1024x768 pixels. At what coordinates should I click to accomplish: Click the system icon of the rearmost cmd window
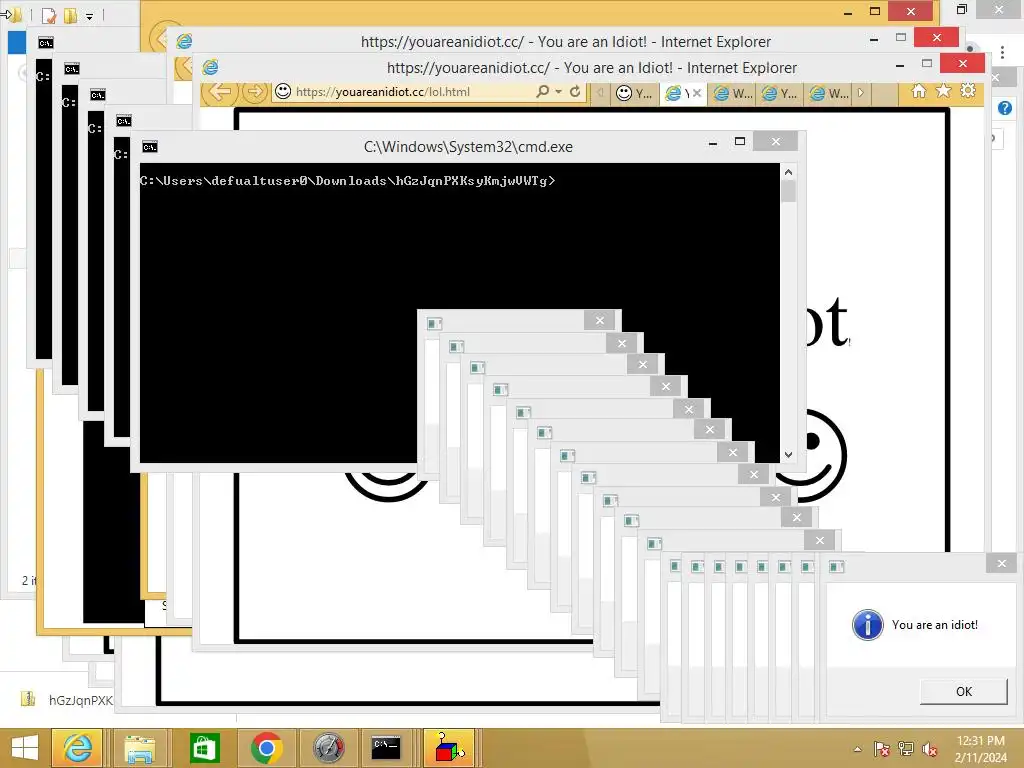click(x=46, y=43)
